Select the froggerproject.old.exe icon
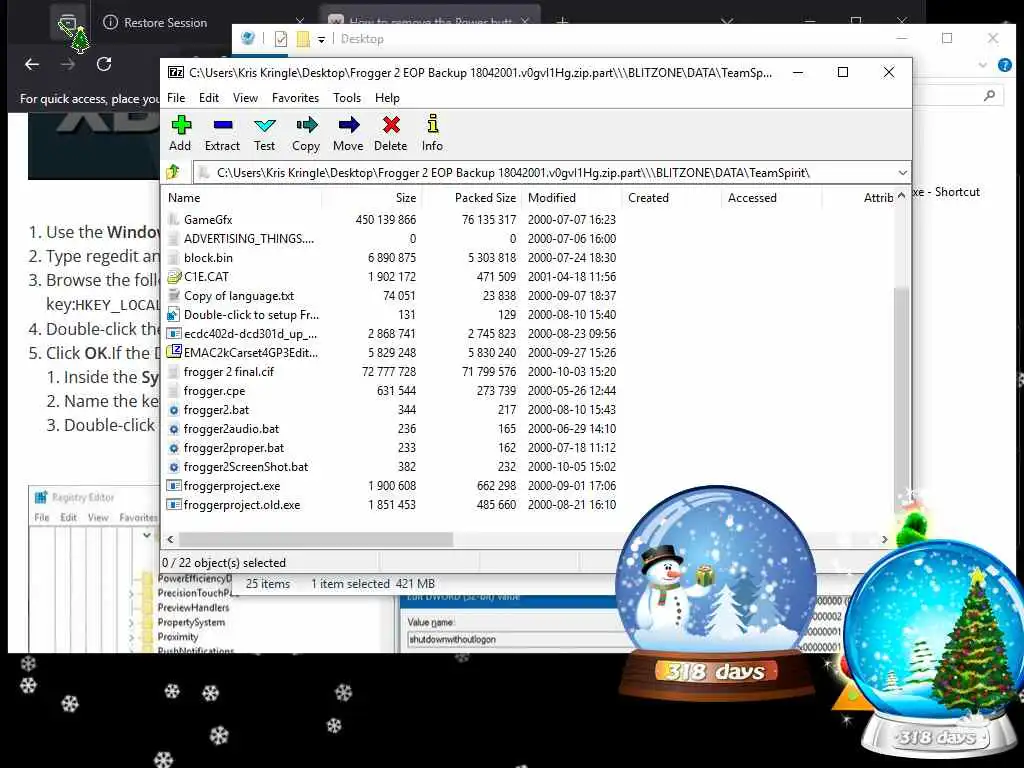Viewport: 1024px width, 768px height. coord(174,505)
